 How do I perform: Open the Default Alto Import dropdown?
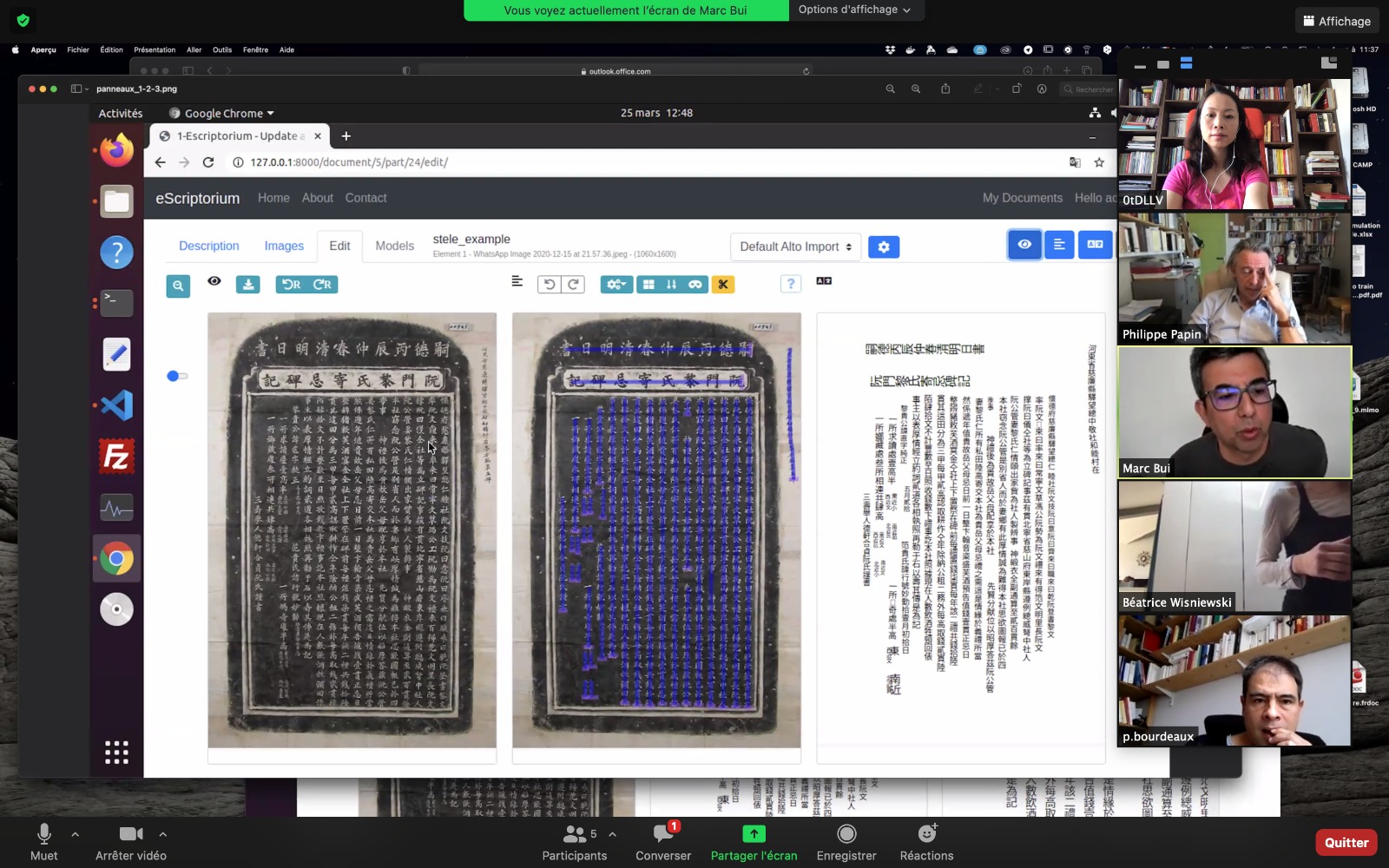(795, 247)
